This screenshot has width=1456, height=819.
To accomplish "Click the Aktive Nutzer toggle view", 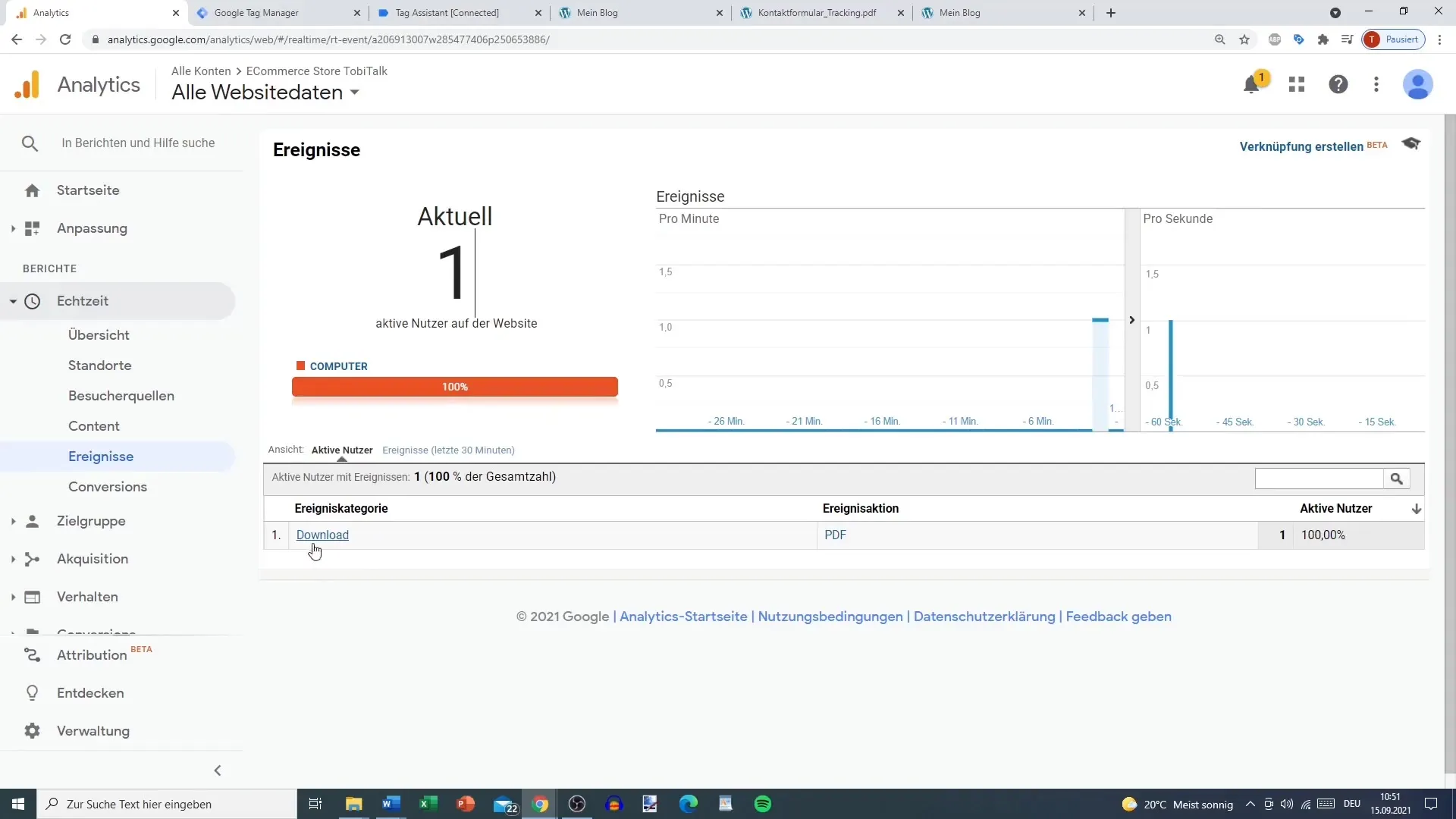I will [x=342, y=449].
